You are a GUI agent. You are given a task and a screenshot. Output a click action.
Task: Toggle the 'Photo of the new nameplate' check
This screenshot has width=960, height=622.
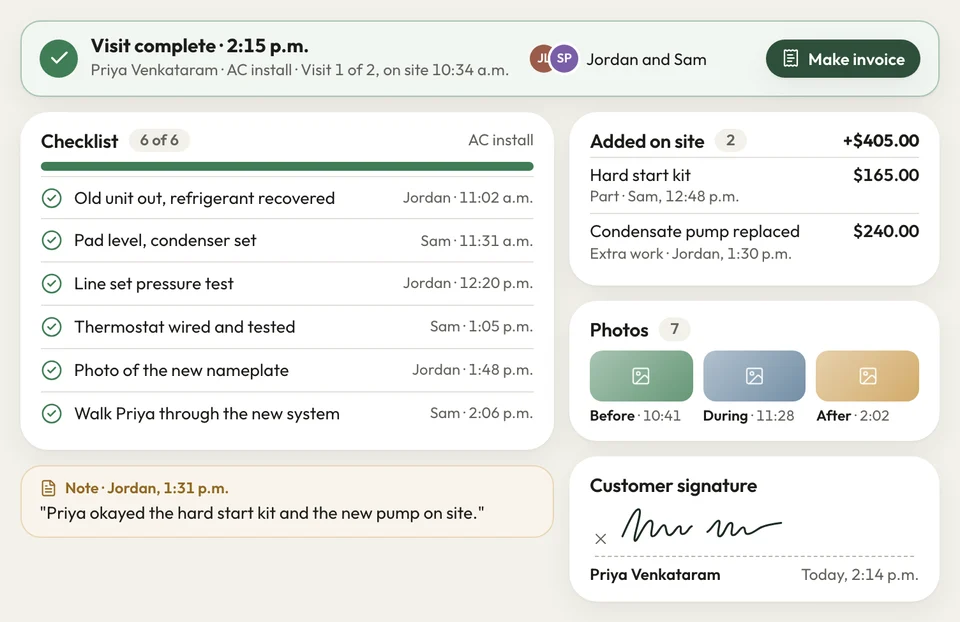(x=51, y=370)
